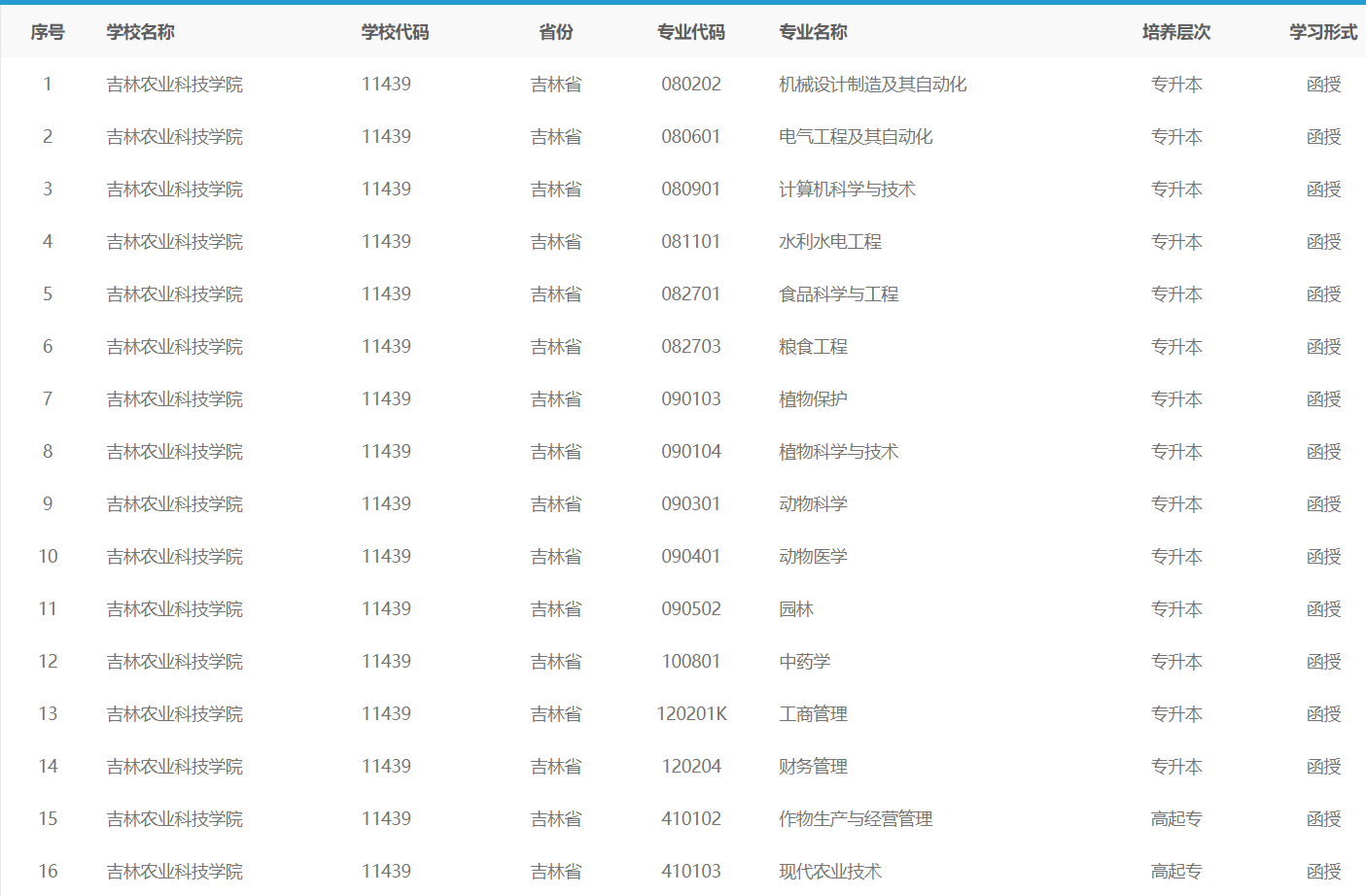The width and height of the screenshot is (1366, 896).
Task: Click the 粮食工程 major name
Action: tap(813, 347)
